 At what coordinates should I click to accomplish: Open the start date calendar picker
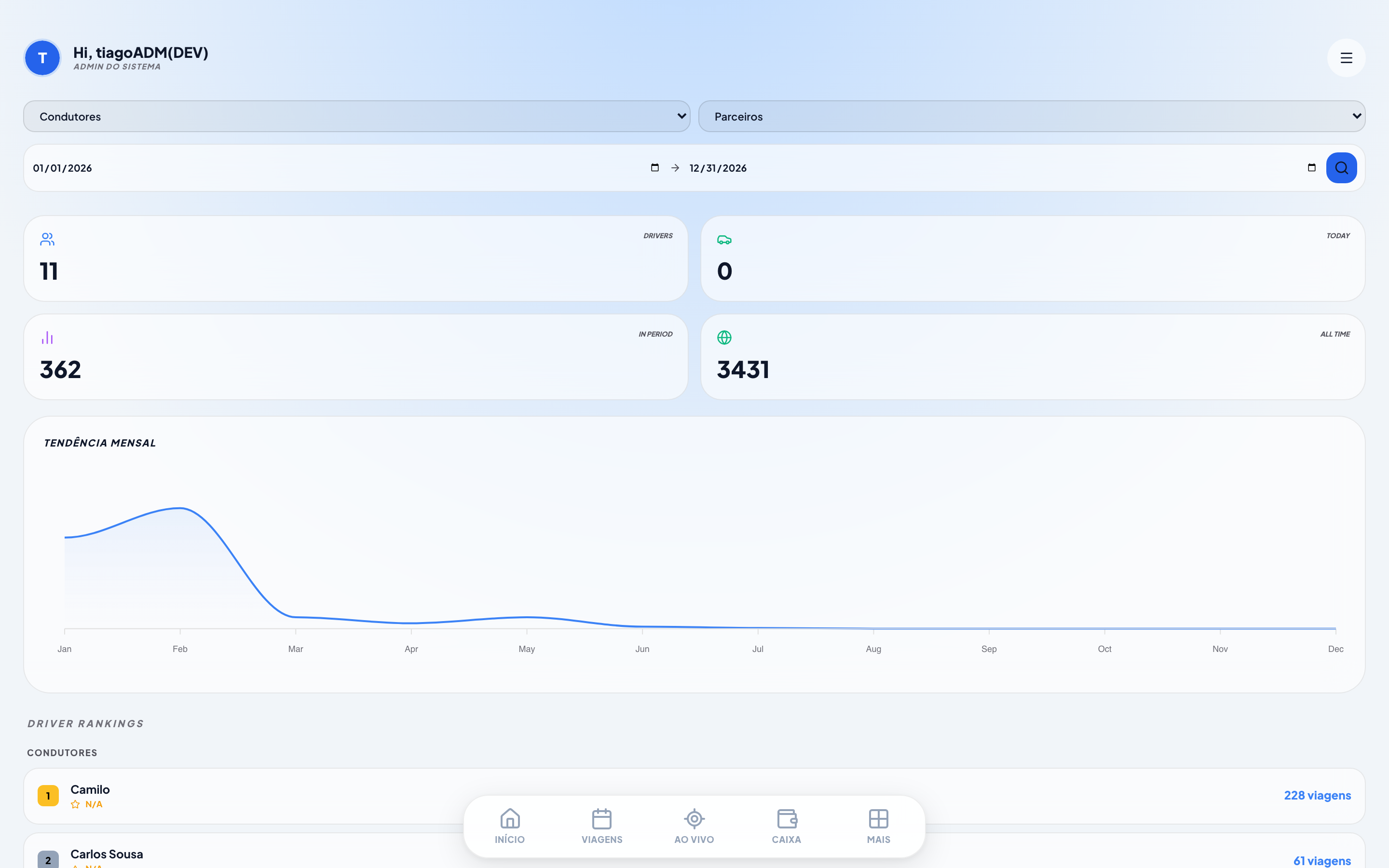click(654, 168)
